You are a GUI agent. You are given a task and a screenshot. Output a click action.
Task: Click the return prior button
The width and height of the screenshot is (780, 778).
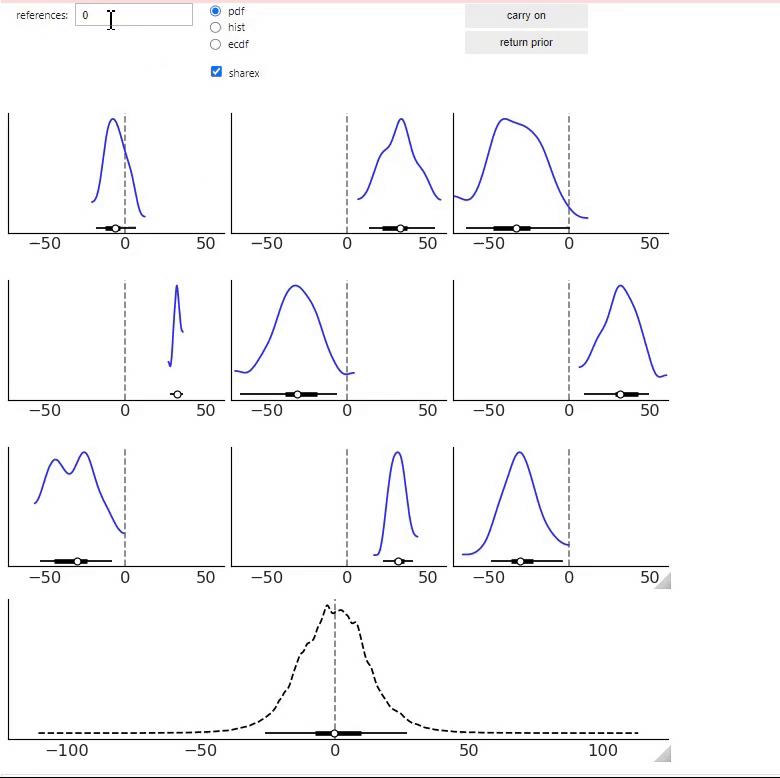tap(526, 43)
